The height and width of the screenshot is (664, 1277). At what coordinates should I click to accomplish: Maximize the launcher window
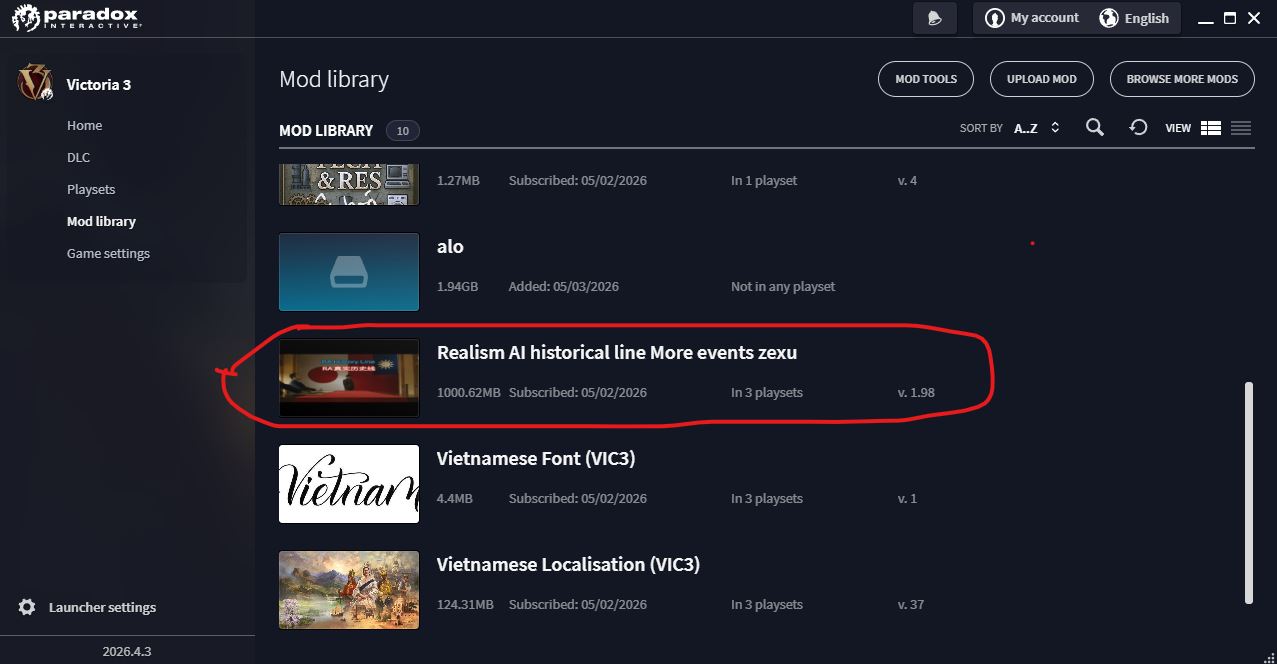coord(1230,18)
